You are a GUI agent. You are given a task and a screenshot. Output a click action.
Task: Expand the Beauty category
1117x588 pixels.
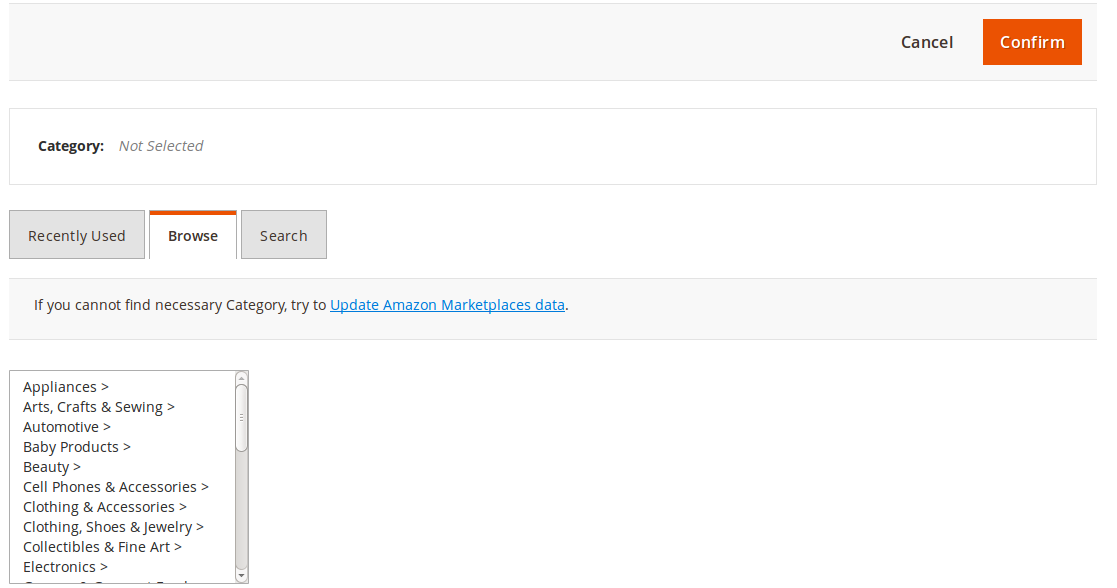[x=52, y=467]
